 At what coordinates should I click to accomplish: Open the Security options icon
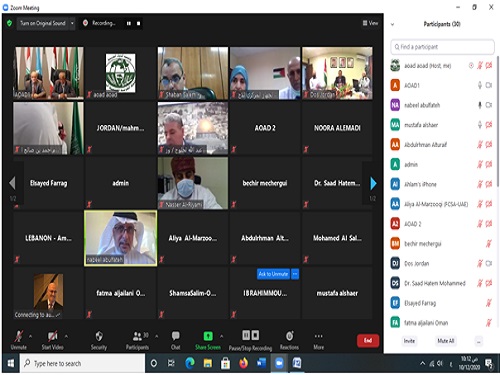click(99, 336)
